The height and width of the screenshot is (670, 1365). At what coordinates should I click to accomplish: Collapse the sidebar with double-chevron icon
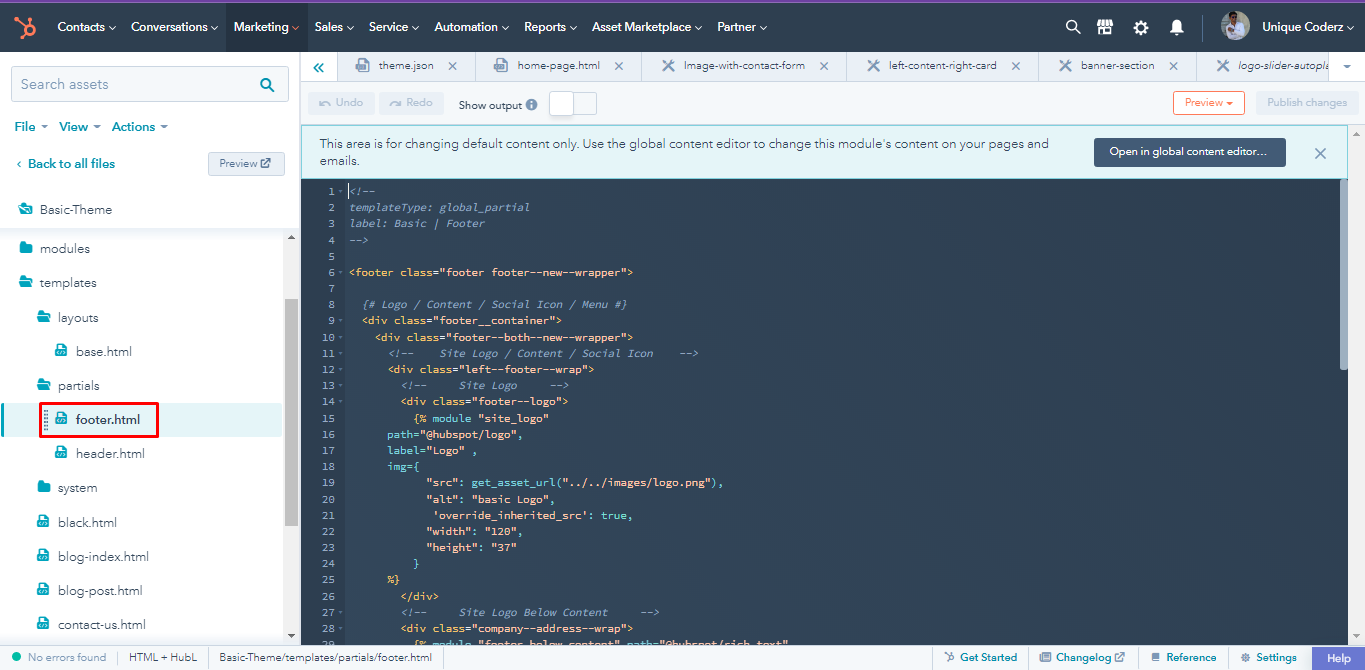pyautogui.click(x=319, y=67)
